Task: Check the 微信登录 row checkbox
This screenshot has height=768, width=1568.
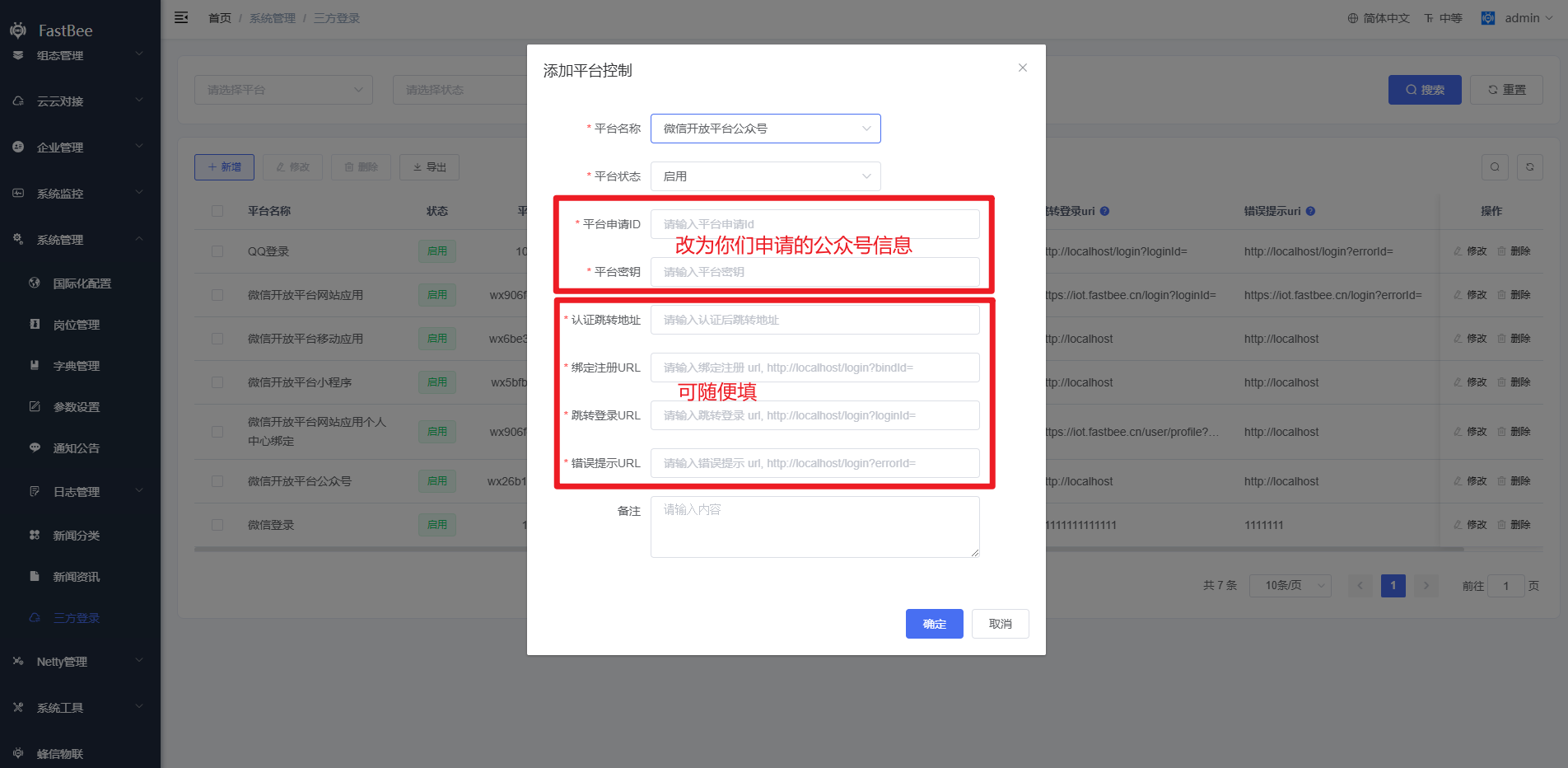Action: coord(217,525)
